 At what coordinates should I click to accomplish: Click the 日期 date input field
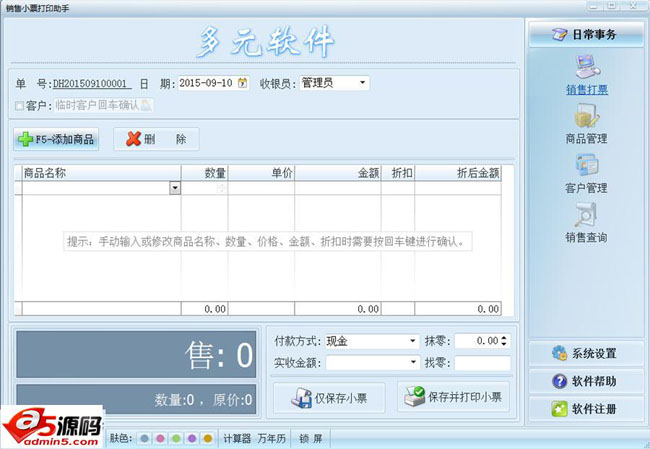213,83
